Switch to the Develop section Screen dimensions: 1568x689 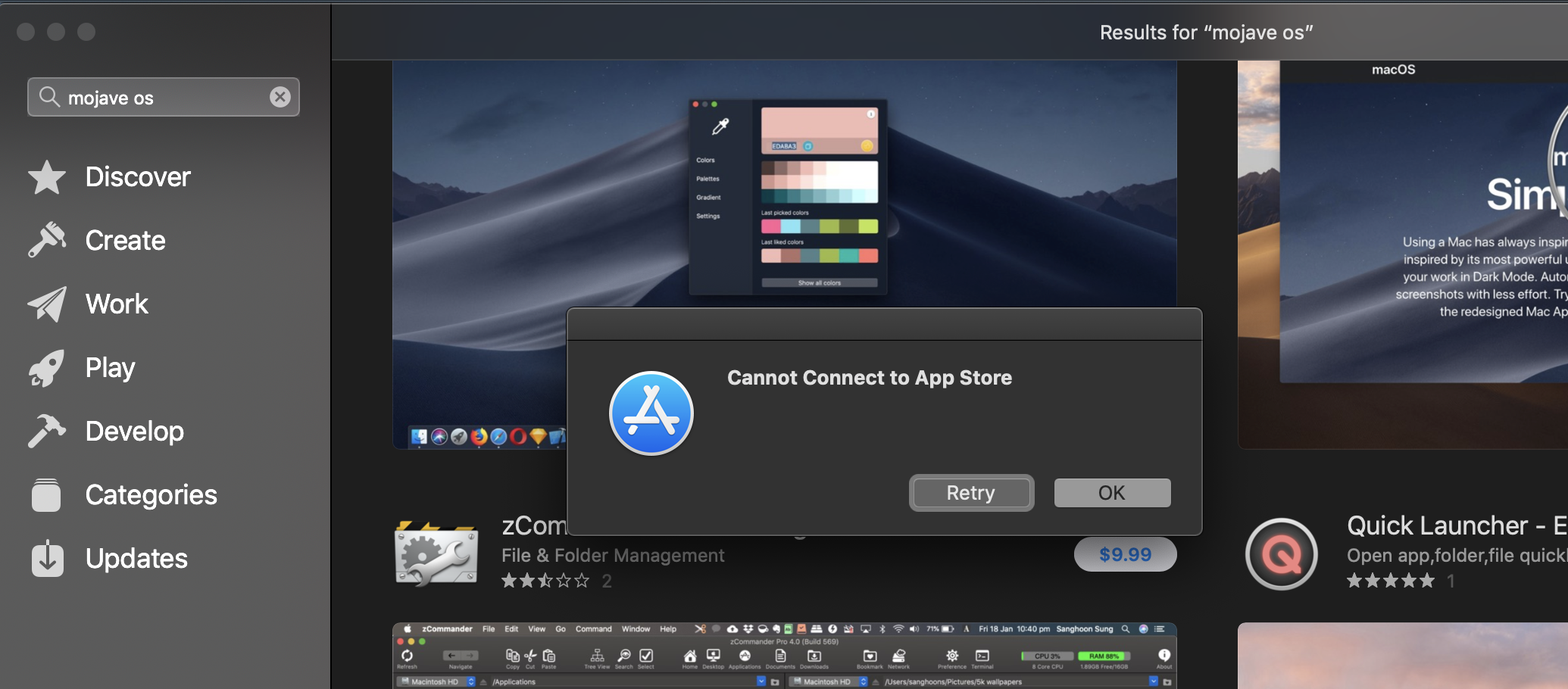[106, 432]
